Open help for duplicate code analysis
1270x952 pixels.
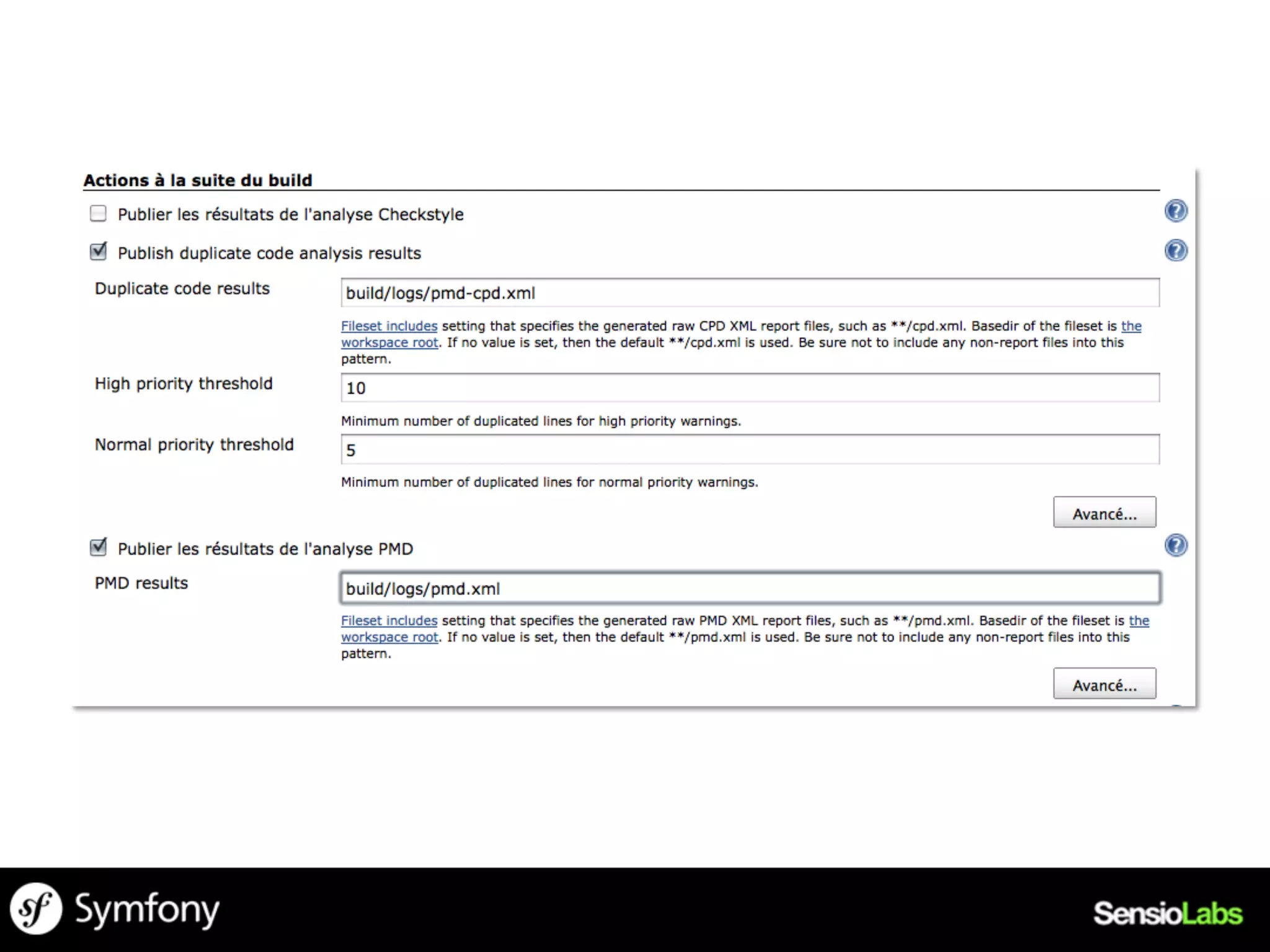pos(1176,250)
